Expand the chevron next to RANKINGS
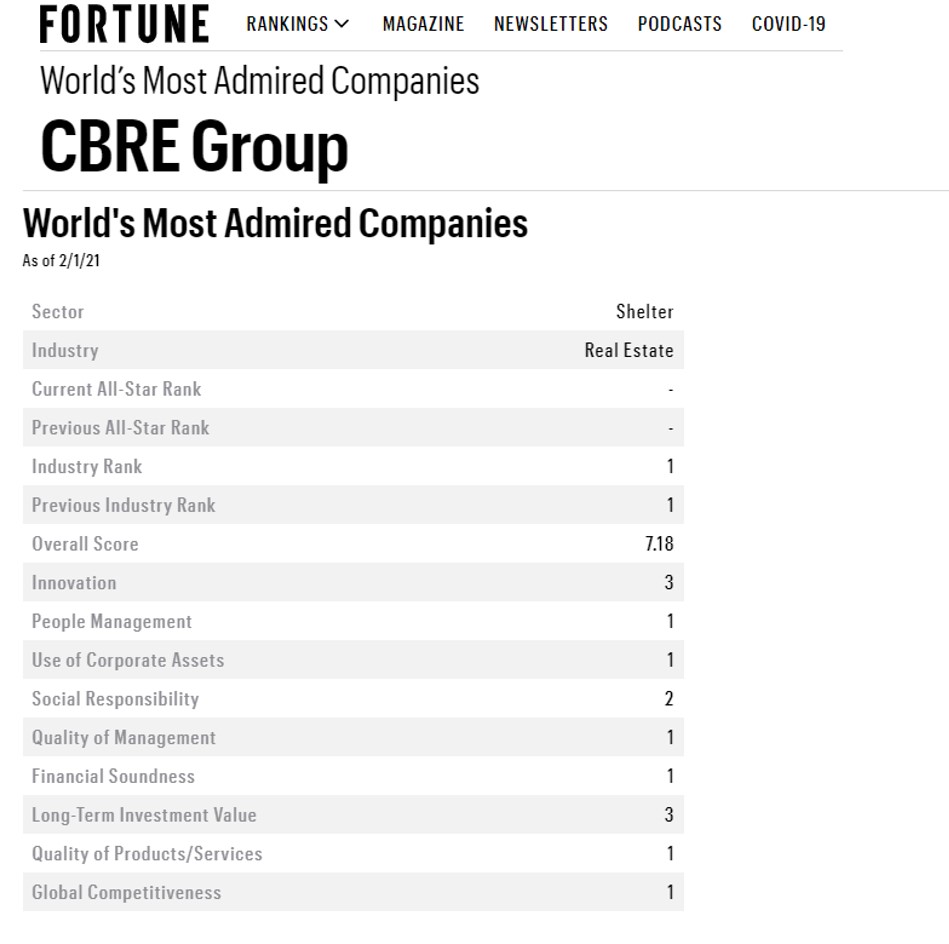The width and height of the screenshot is (949, 944). (343, 24)
